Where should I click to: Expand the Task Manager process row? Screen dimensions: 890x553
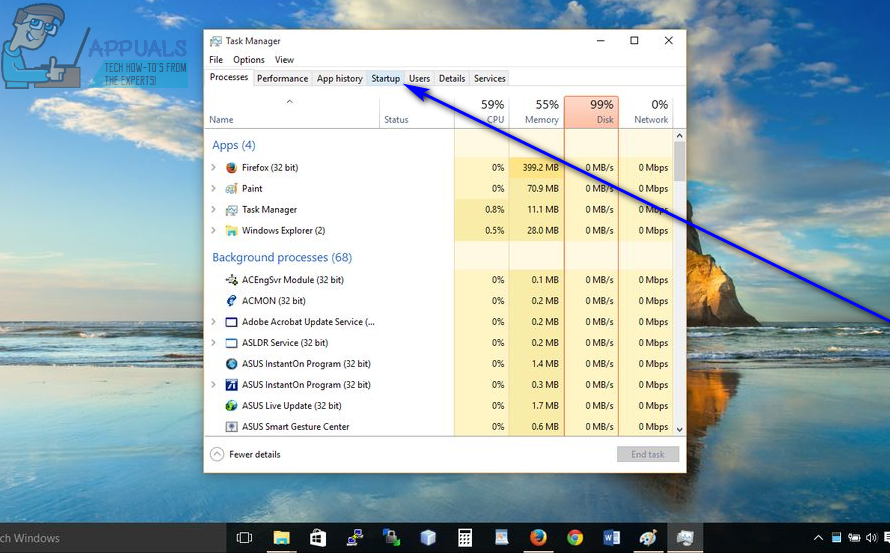point(213,210)
